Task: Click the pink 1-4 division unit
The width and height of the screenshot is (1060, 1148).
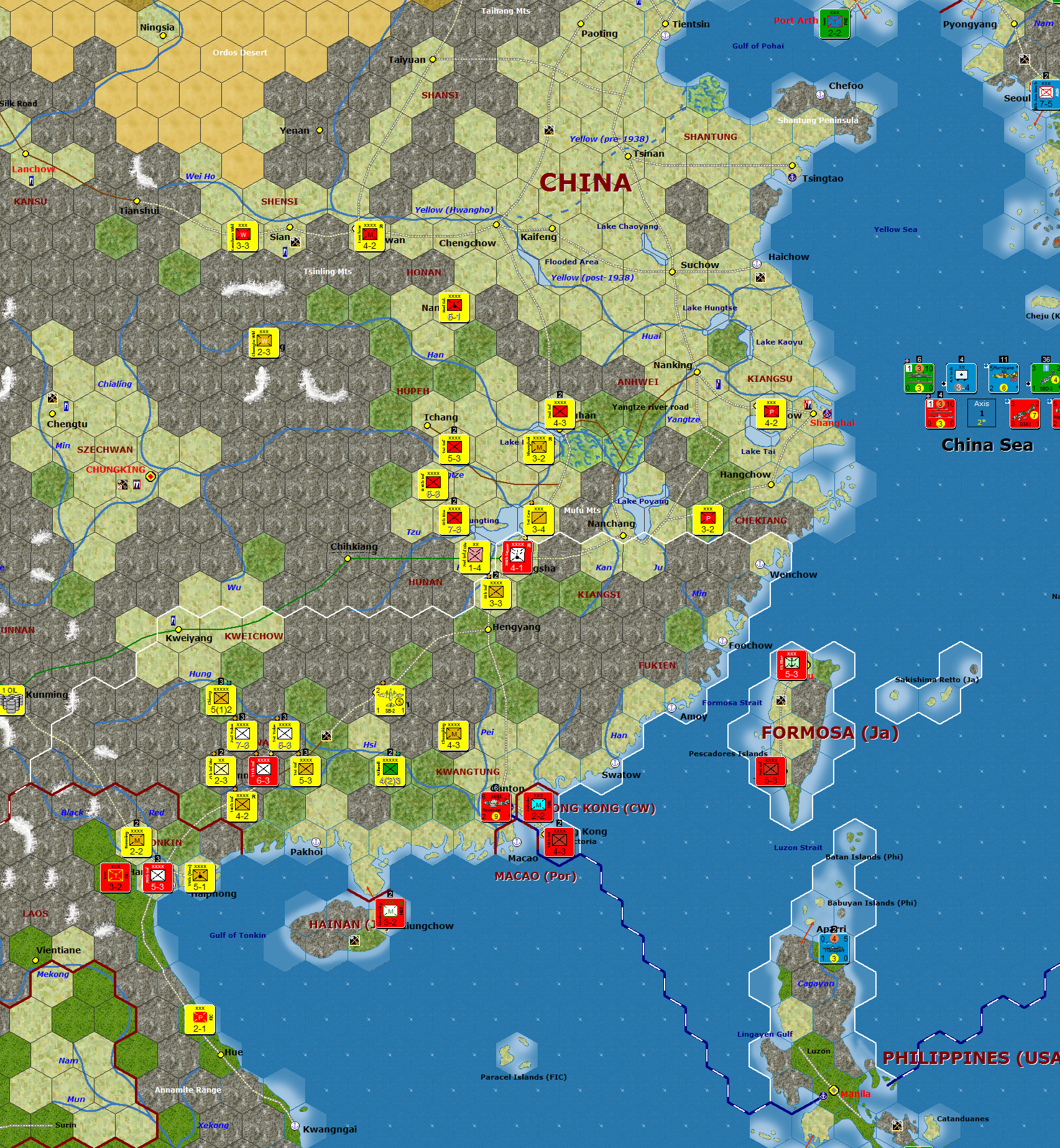Action: 475,557
